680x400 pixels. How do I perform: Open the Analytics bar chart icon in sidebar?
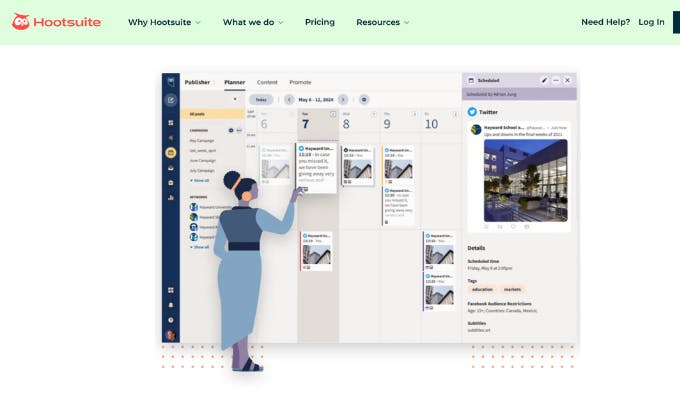(171, 197)
